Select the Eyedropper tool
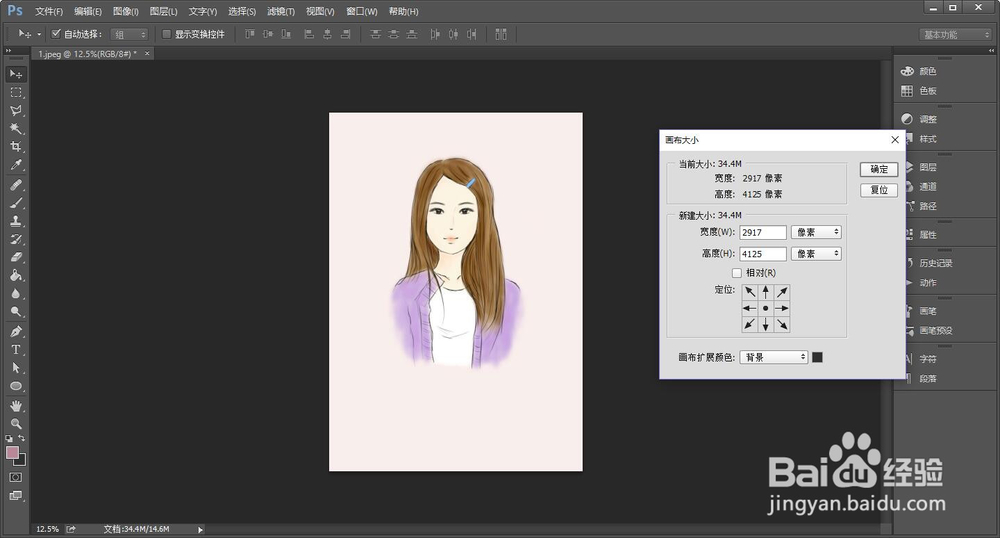 [x=16, y=164]
